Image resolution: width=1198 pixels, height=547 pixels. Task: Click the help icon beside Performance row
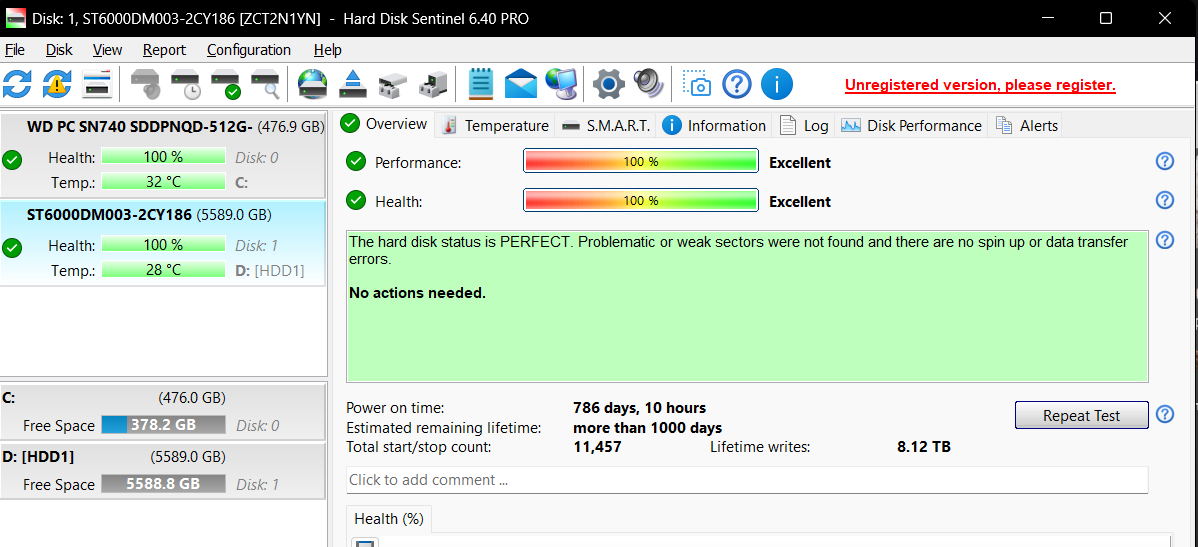click(1164, 161)
